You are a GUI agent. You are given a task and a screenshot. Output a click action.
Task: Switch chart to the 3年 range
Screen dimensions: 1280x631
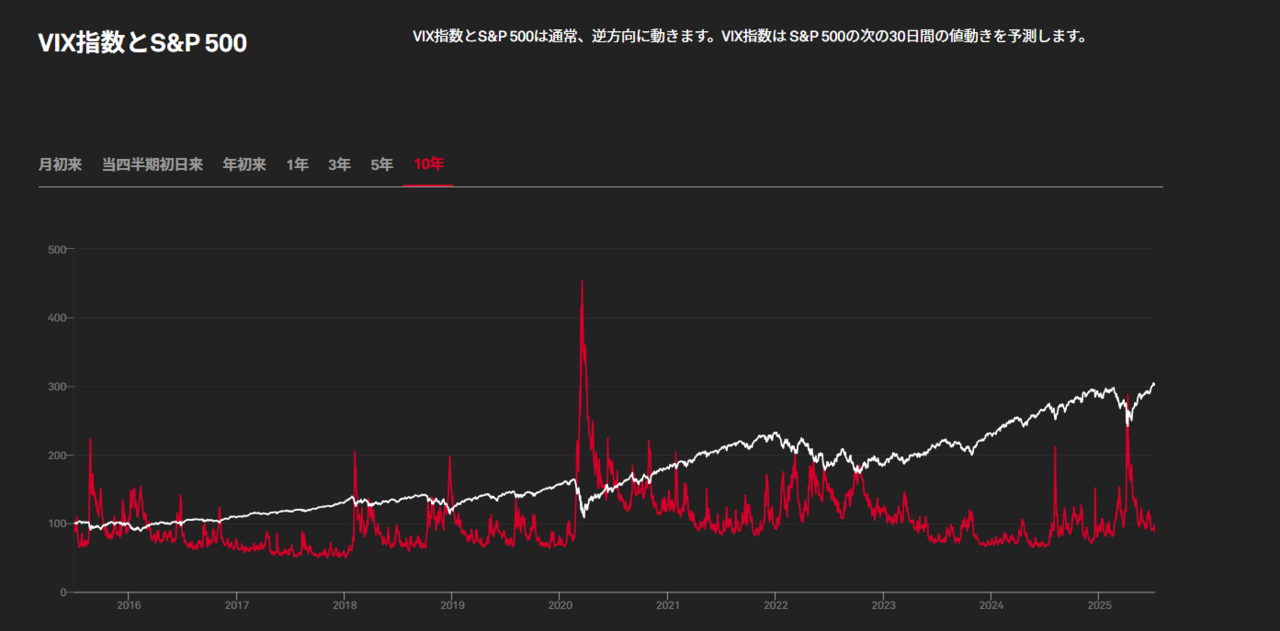click(x=339, y=165)
